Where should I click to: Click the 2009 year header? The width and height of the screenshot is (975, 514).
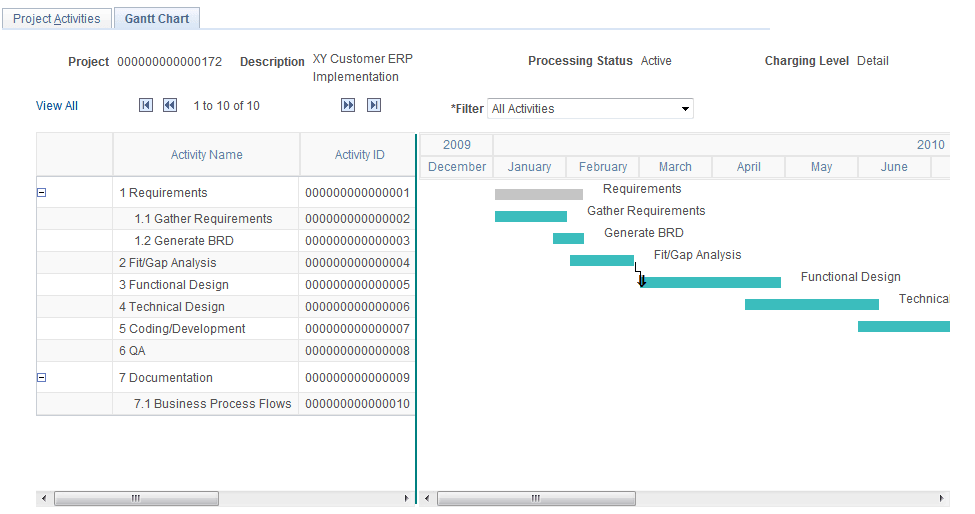point(456,145)
